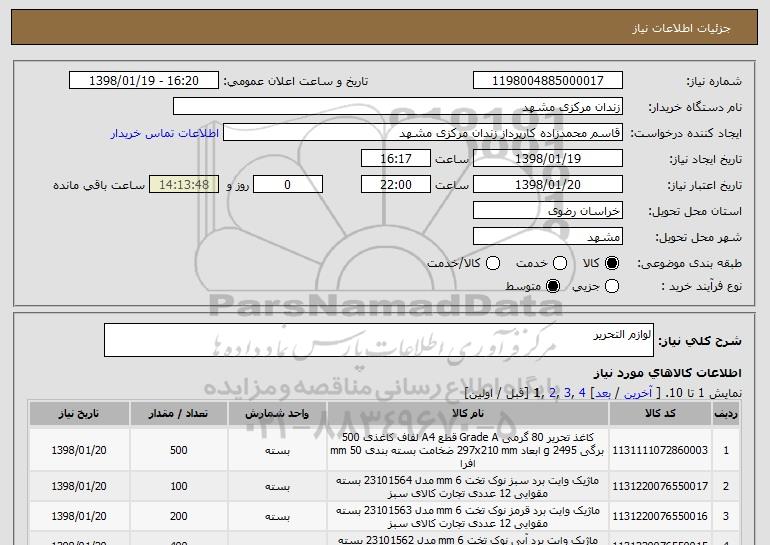
Task: Click the تاریخ نیاز column header
Action: tap(79, 413)
